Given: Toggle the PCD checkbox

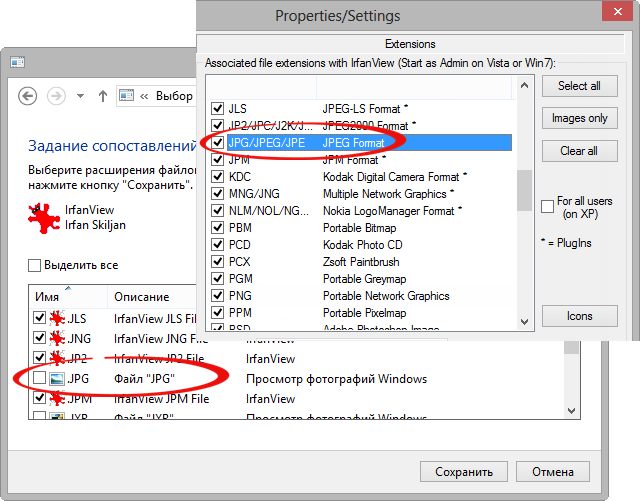Looking at the screenshot, I should click(x=218, y=245).
